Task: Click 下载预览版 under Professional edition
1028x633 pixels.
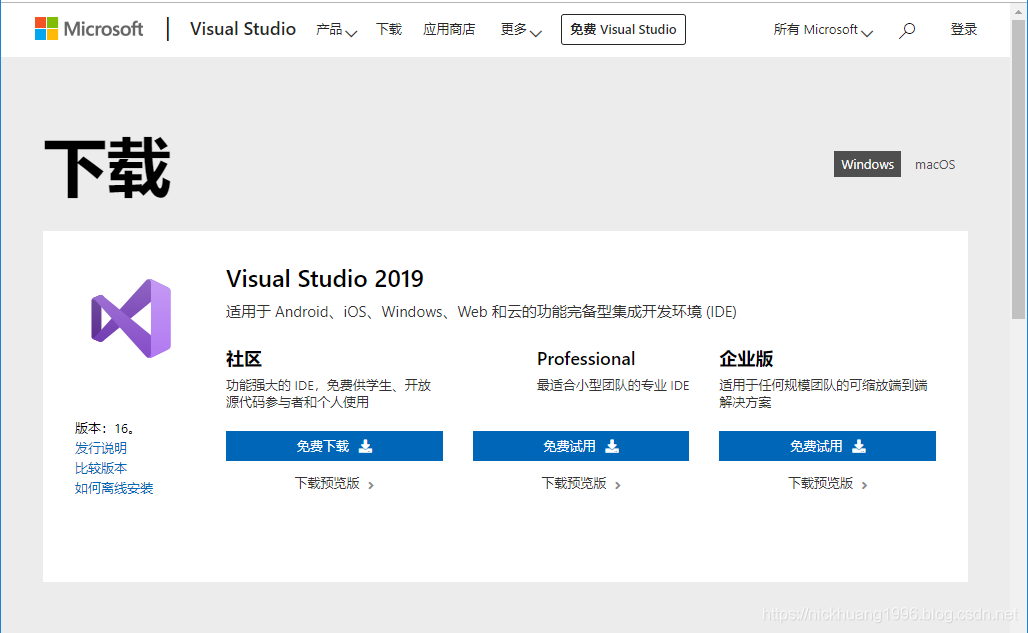Action: click(581, 484)
